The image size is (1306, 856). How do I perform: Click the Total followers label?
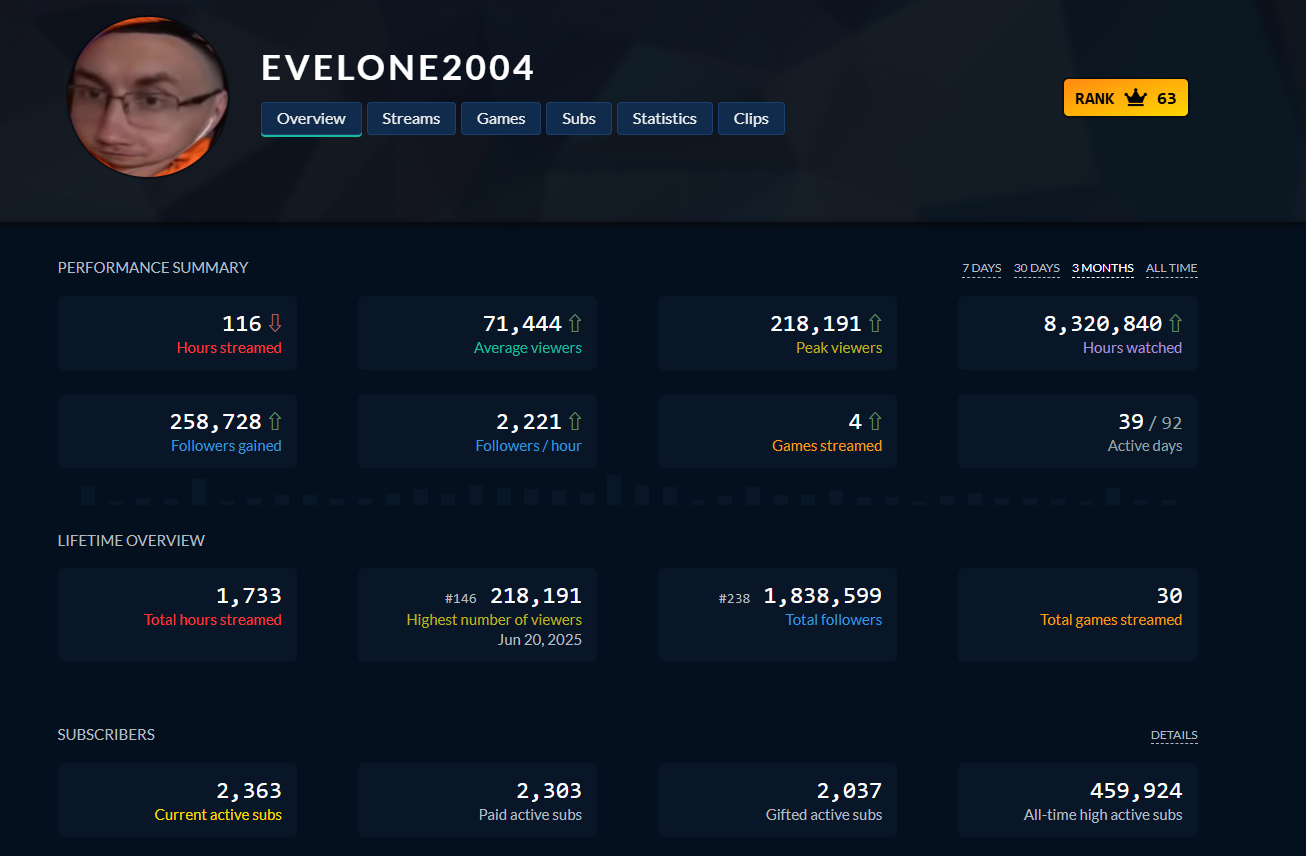click(834, 620)
